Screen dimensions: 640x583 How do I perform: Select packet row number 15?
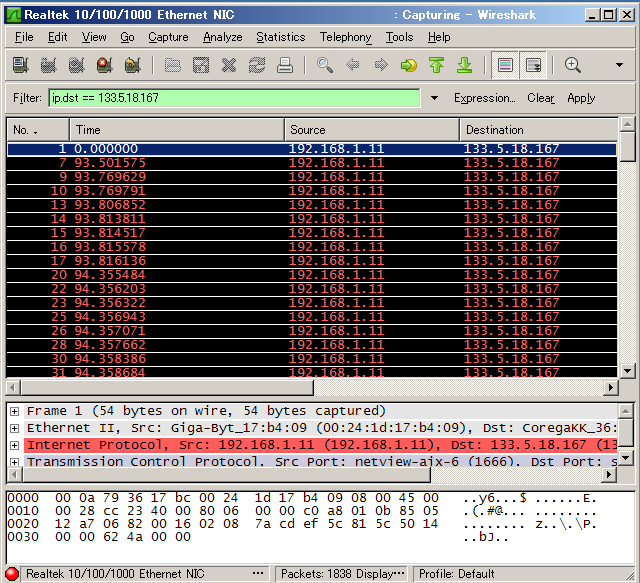(312, 233)
